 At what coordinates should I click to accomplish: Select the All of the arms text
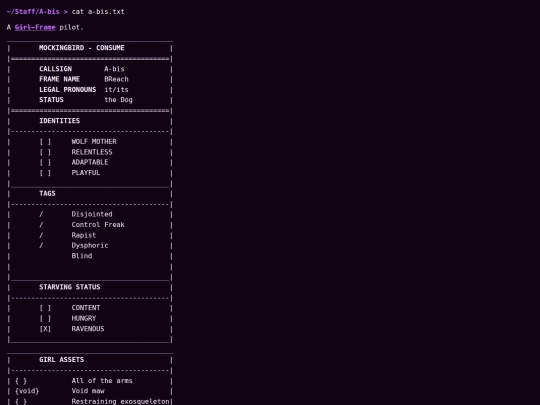[102, 381]
